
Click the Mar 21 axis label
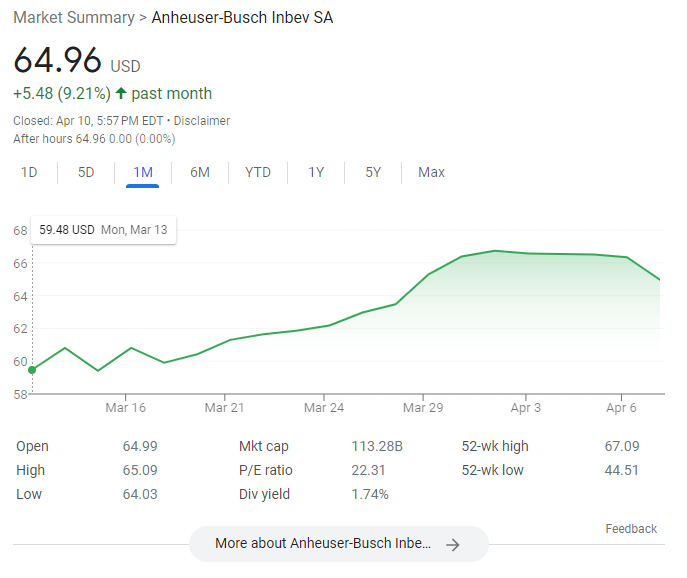pos(224,408)
